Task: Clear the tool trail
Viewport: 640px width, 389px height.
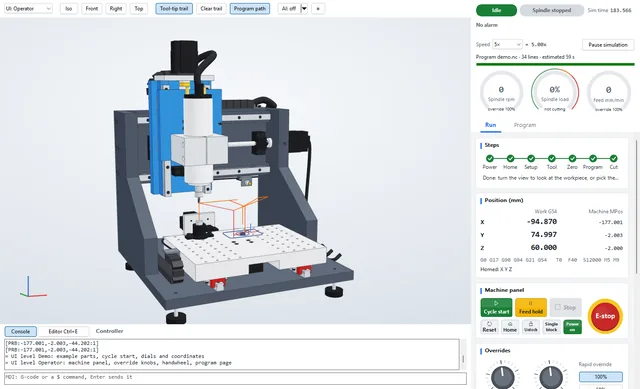Action: 211,9
